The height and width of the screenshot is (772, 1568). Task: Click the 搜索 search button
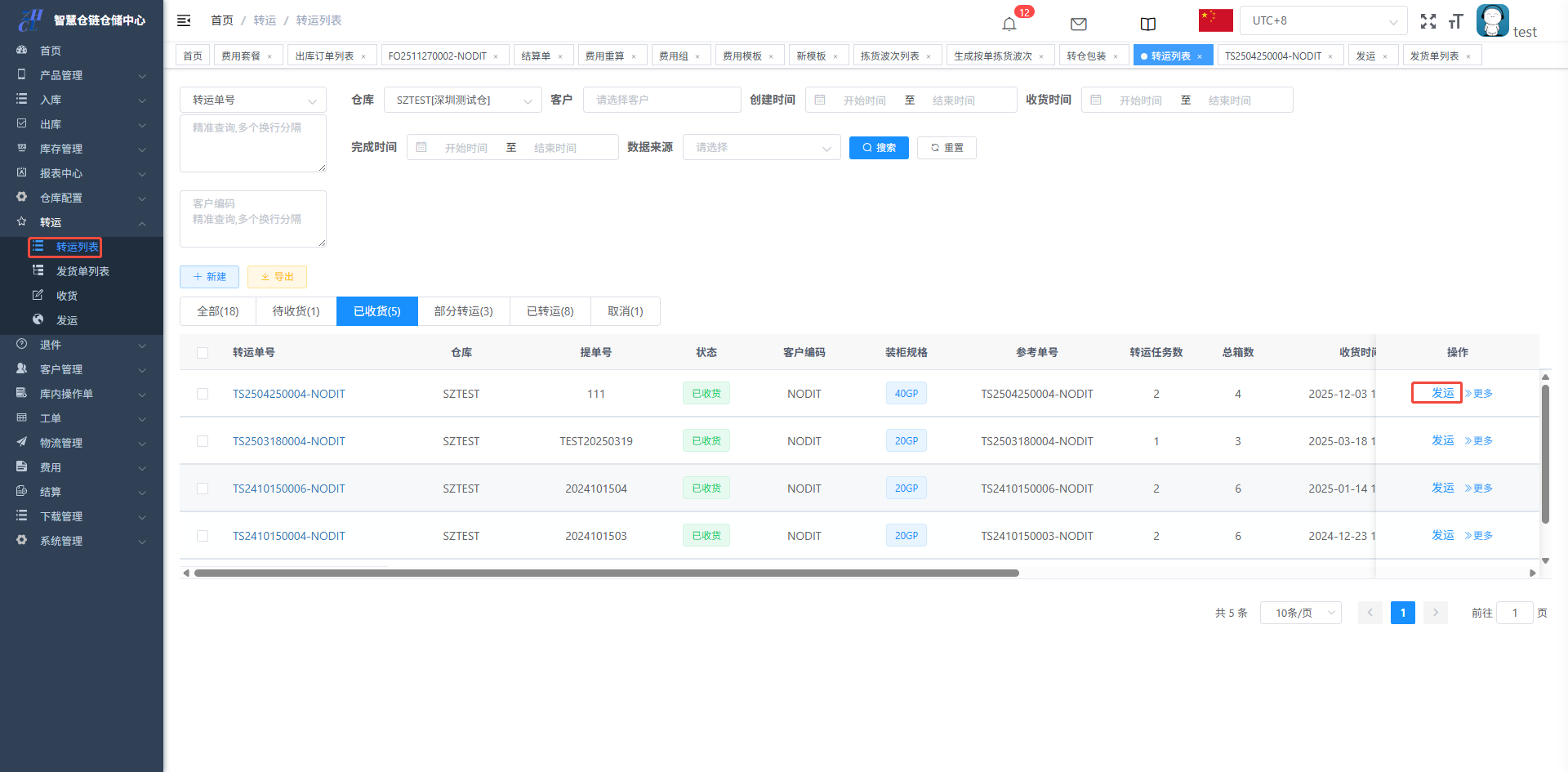(879, 148)
